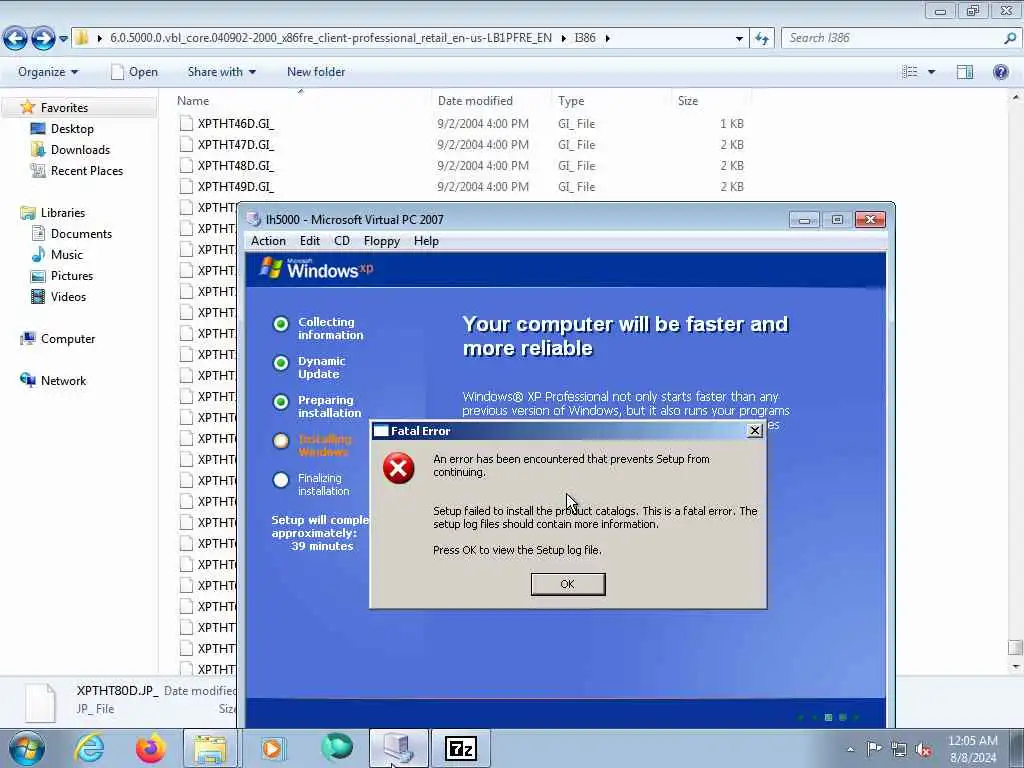Viewport: 1024px width, 768px height.
Task: Open the Floppy menu in Virtual PC
Action: point(381,241)
